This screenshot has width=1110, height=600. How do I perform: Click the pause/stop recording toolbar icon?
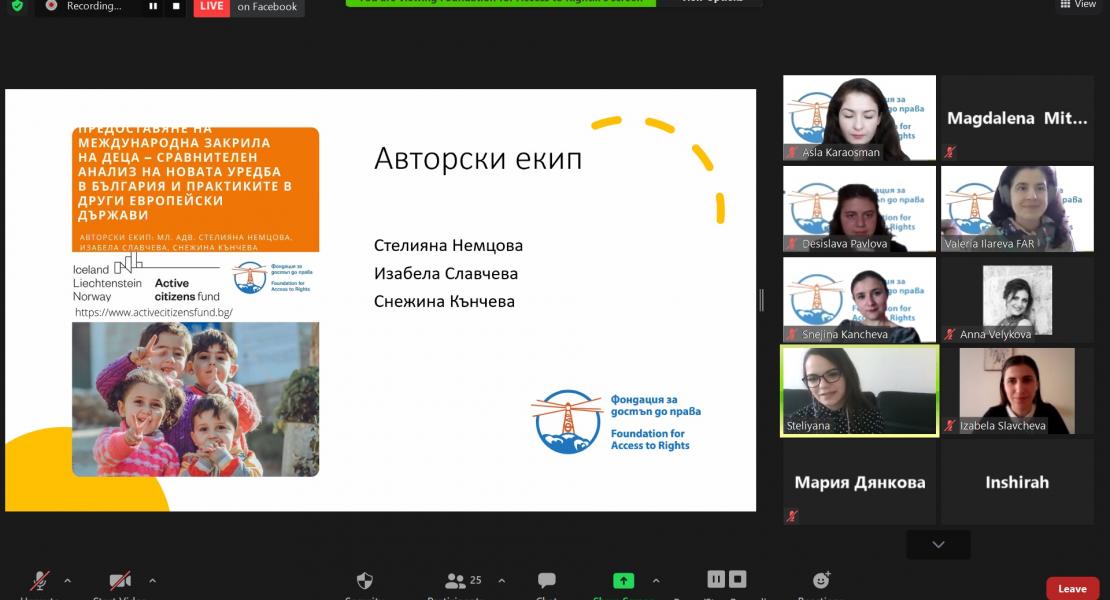pyautogui.click(x=726, y=579)
